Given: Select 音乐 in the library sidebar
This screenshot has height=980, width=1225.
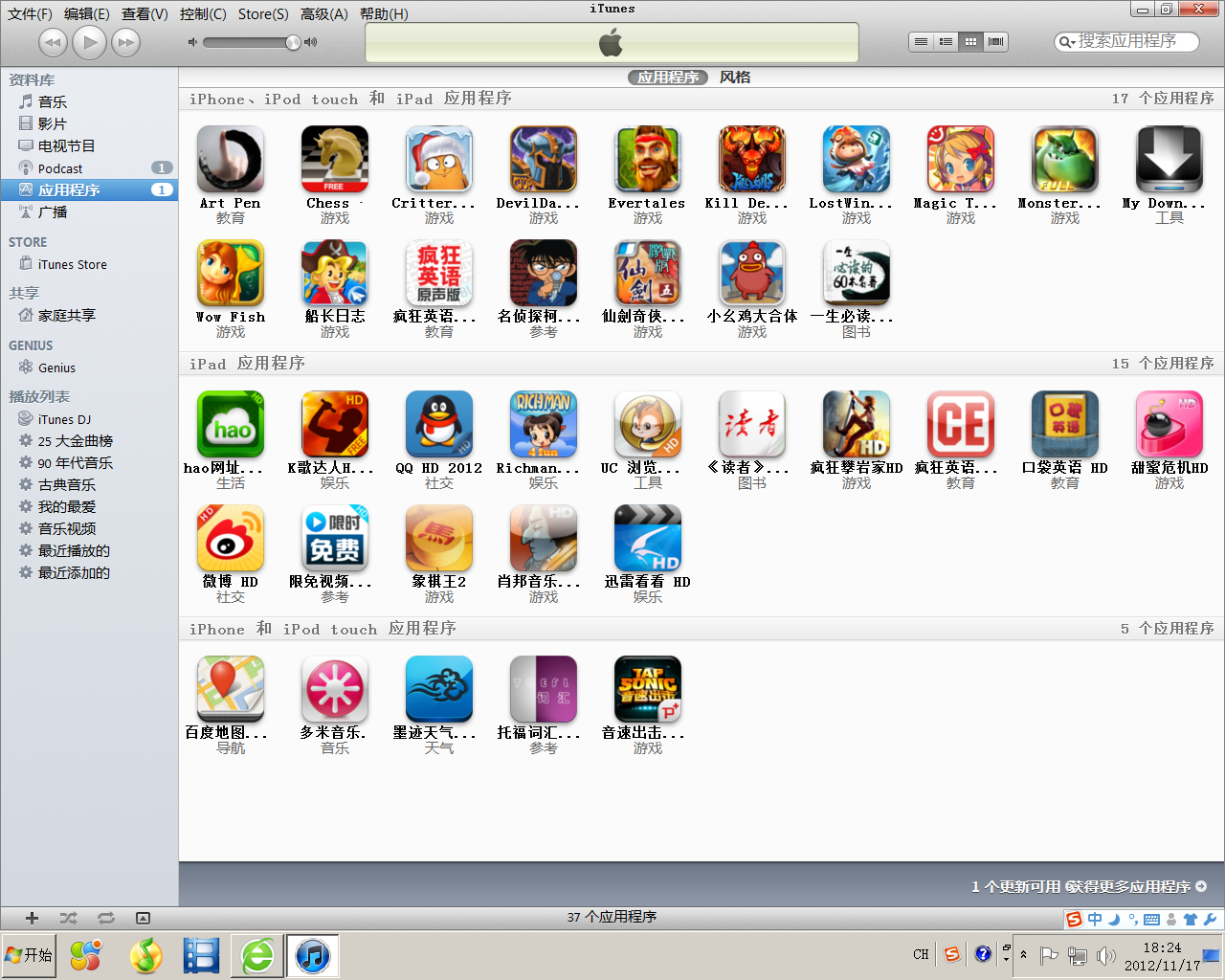Looking at the screenshot, I should 53,102.
